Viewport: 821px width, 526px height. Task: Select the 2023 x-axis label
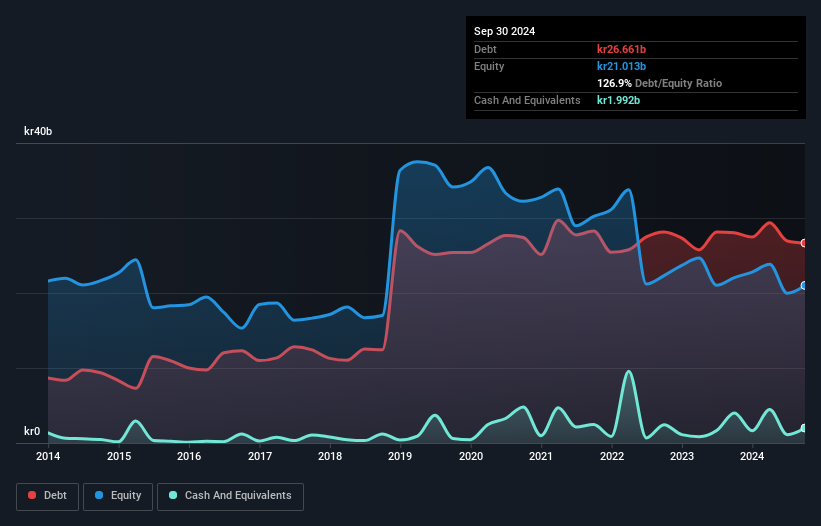click(x=682, y=456)
